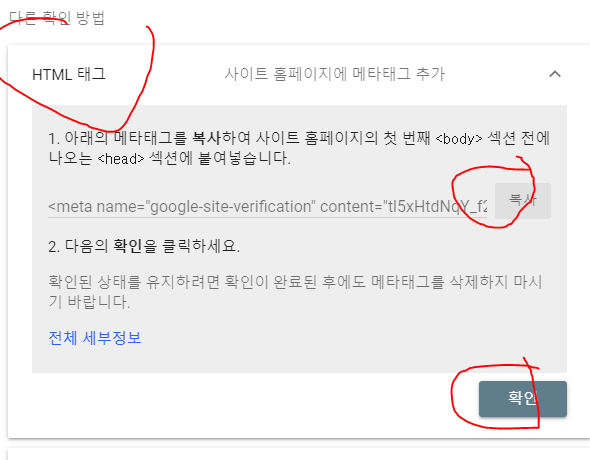Click the 다른 확인 방법 heading
The width and height of the screenshot is (590, 460).
click(x=57, y=18)
